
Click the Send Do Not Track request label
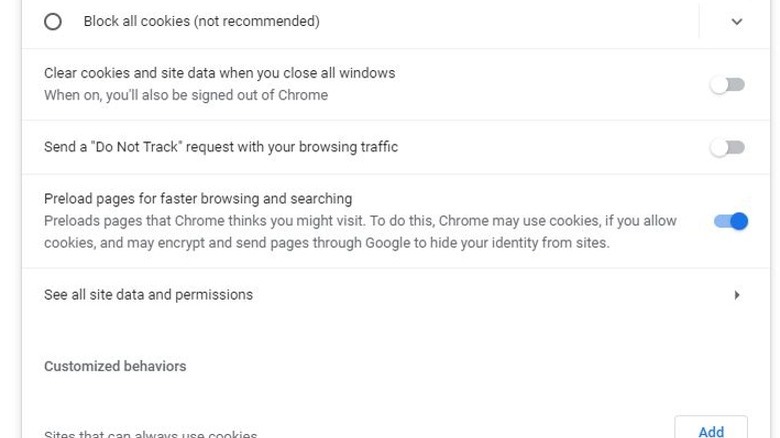coord(221,147)
